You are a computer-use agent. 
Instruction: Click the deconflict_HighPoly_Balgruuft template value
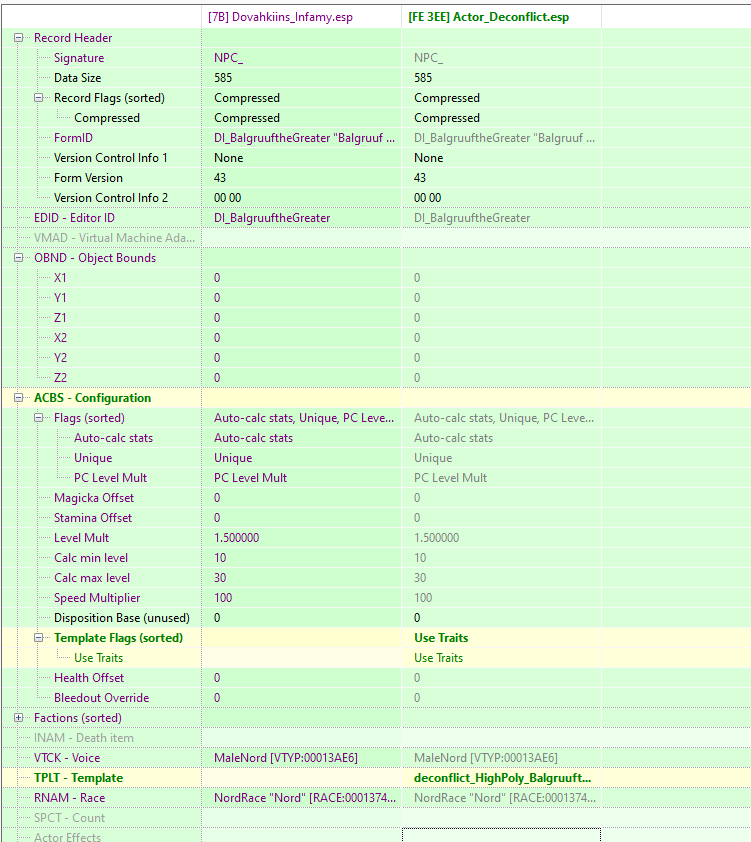click(x=502, y=778)
